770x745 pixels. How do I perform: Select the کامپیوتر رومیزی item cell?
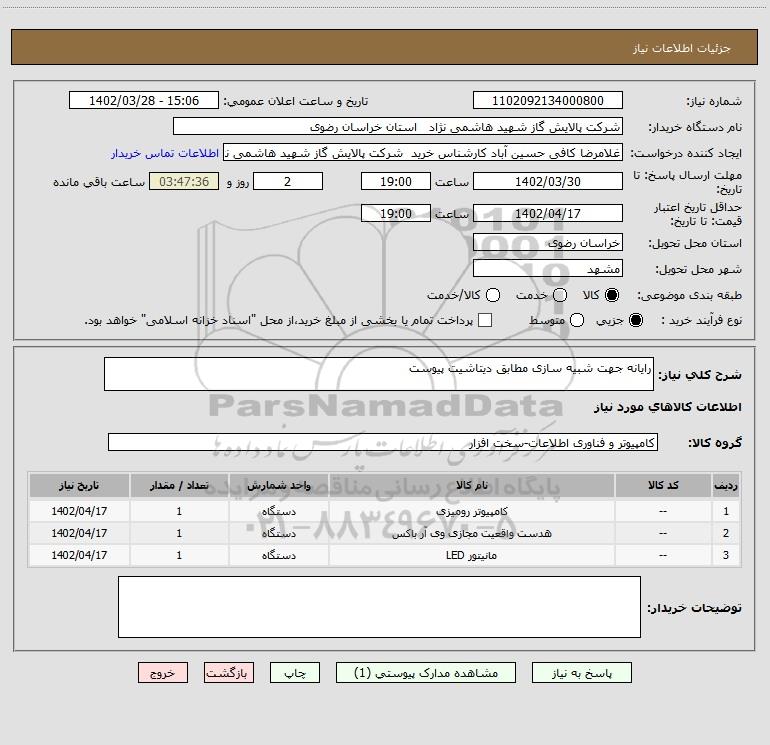(x=471, y=511)
